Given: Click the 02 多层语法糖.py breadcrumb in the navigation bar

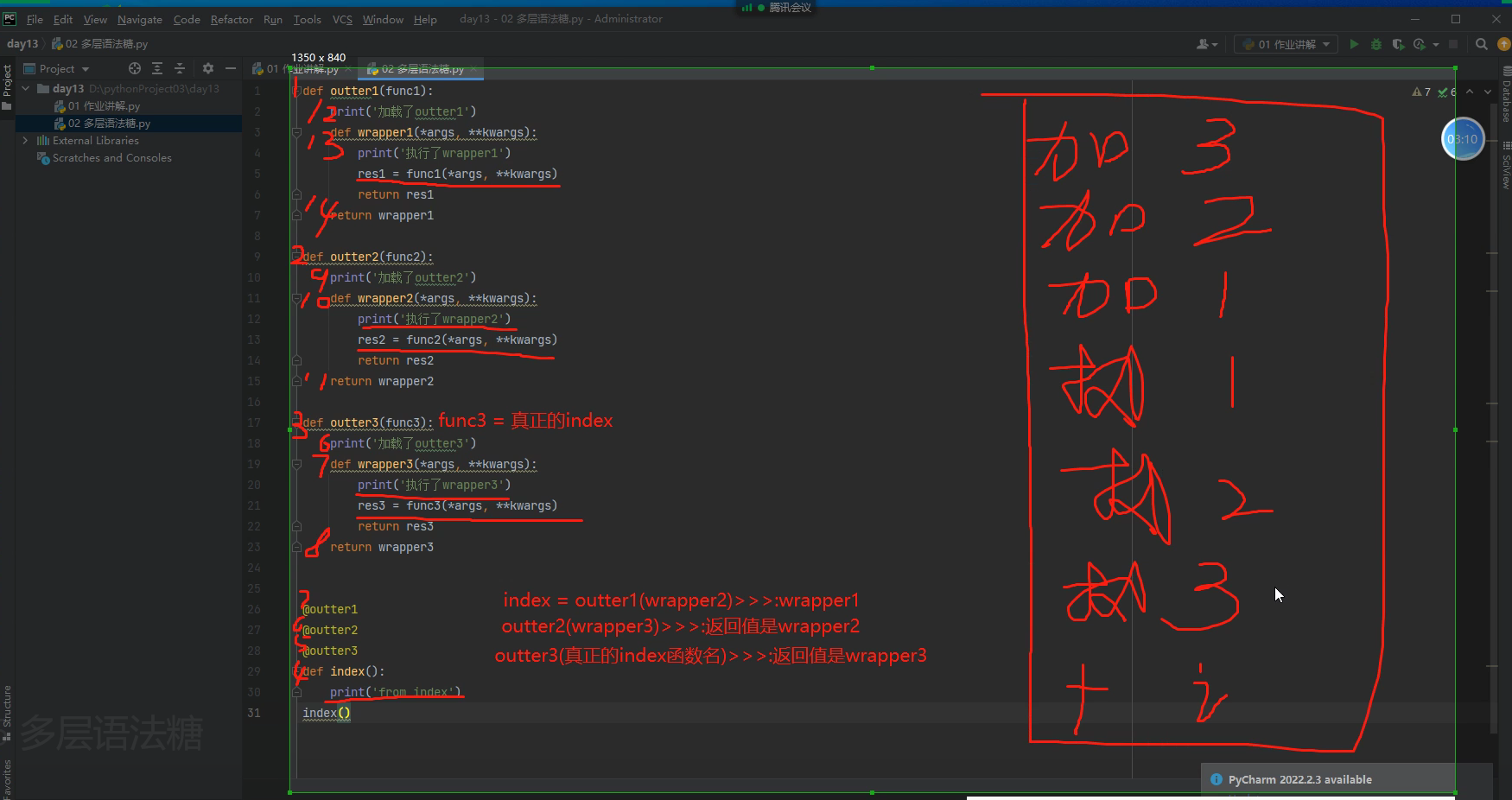Looking at the screenshot, I should coord(100,44).
